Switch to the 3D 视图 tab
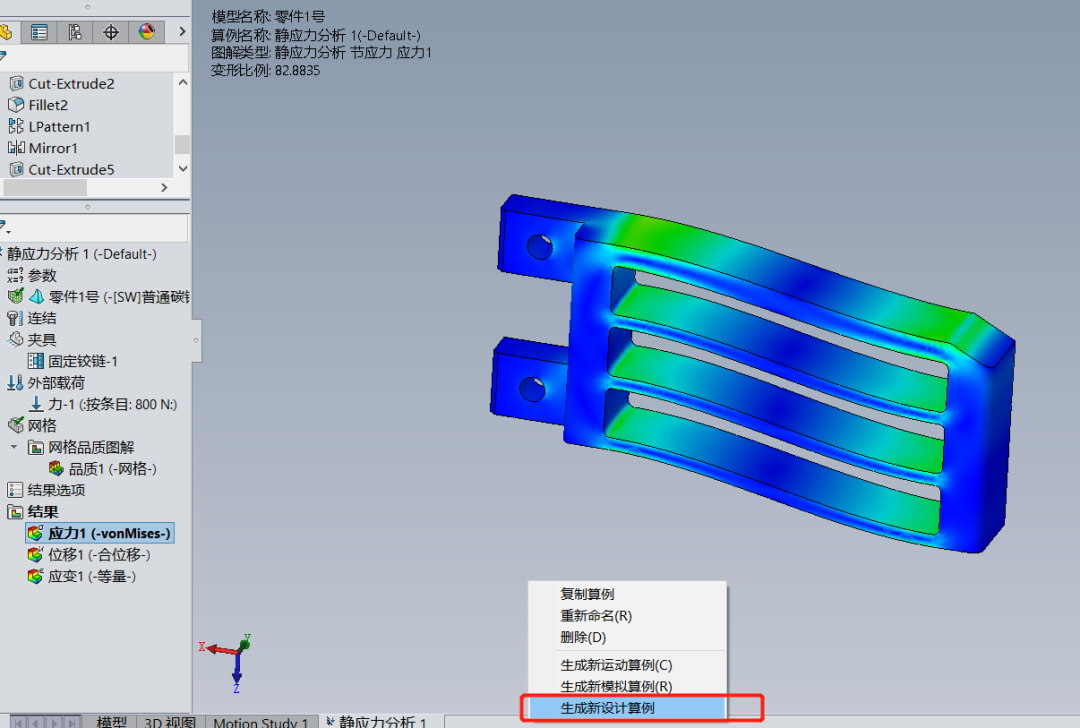Viewport: 1080px width, 728px height. [x=169, y=722]
